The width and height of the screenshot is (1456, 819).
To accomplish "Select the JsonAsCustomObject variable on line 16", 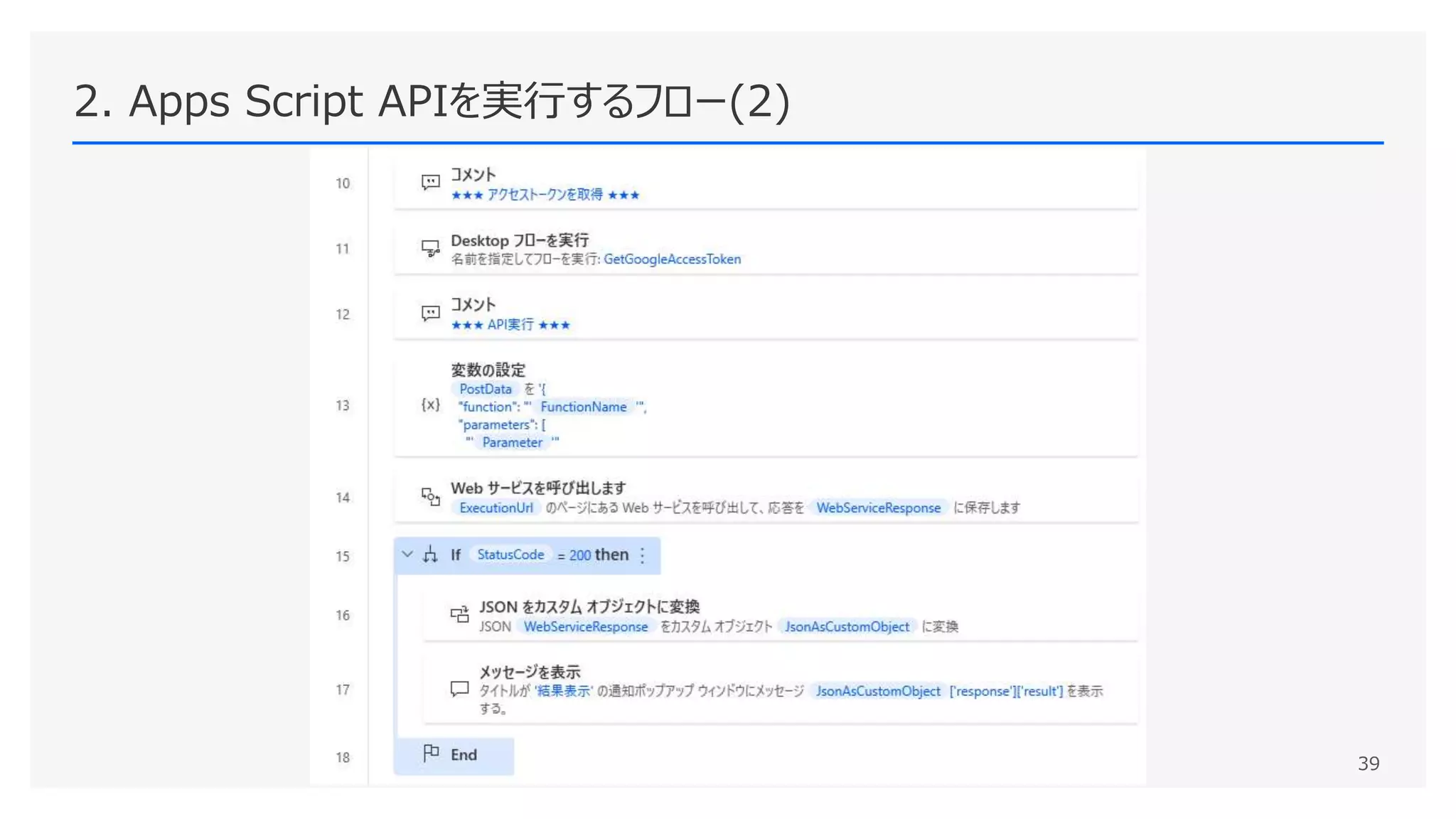I will [x=847, y=626].
